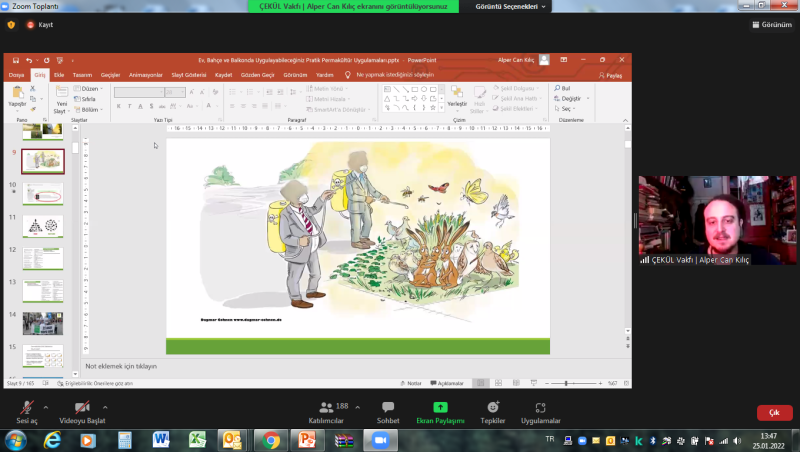Viewport: 800px width, 452px height.
Task: Click the green Ekran Paylaşımı share icon
Action: [440, 410]
